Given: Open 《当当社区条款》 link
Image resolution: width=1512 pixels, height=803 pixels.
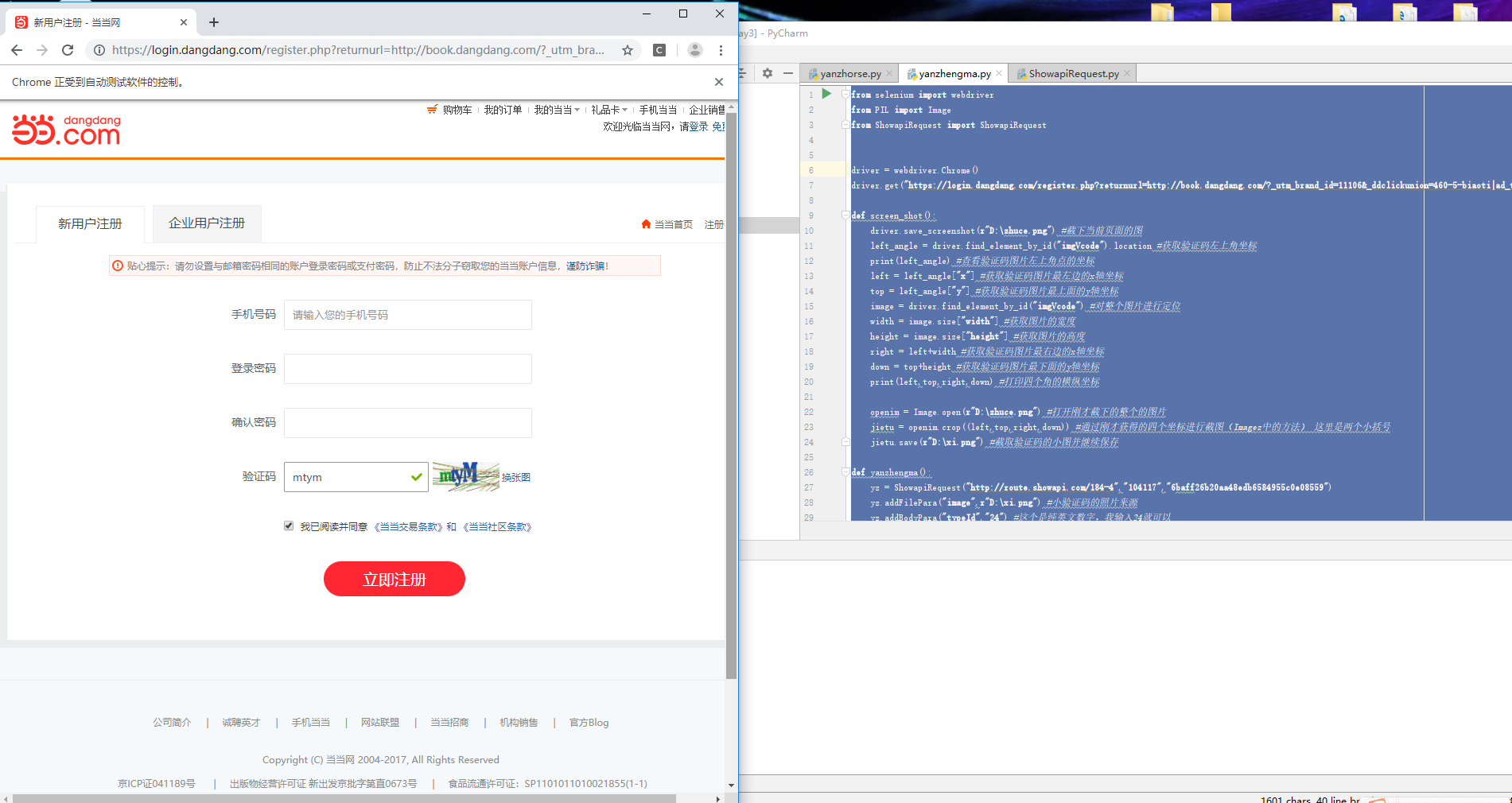Looking at the screenshot, I should [498, 526].
